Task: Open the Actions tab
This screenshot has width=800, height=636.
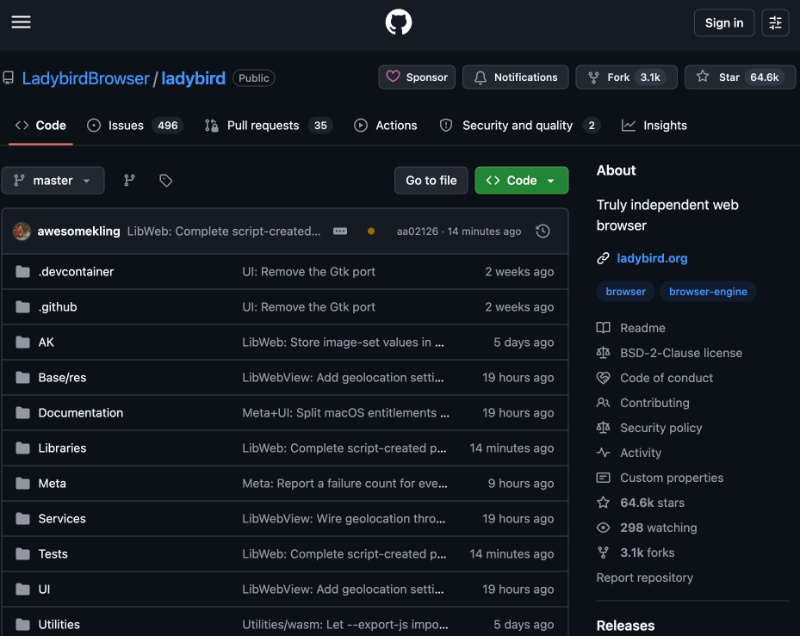Action: pos(386,125)
